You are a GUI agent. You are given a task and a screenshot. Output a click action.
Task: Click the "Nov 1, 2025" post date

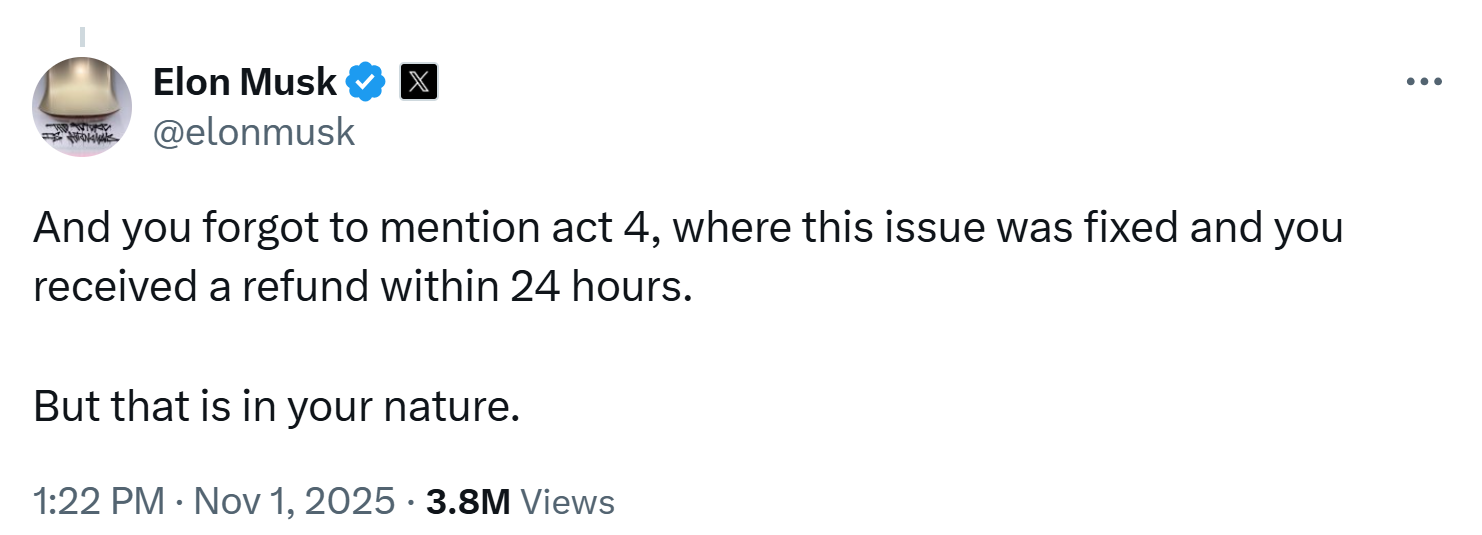pyautogui.click(x=294, y=501)
